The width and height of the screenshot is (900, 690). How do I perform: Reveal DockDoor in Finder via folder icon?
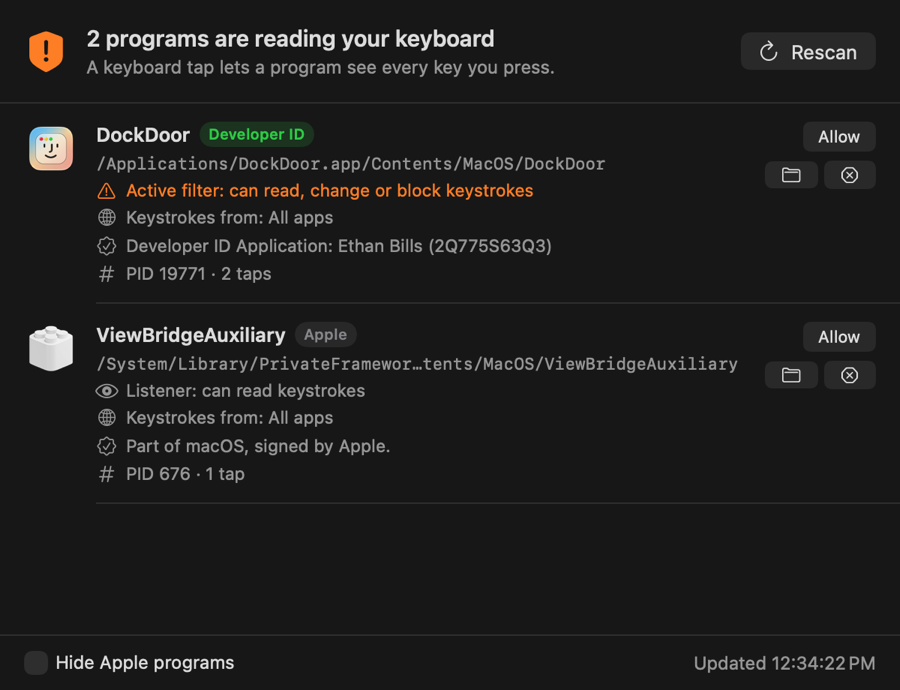(x=791, y=175)
